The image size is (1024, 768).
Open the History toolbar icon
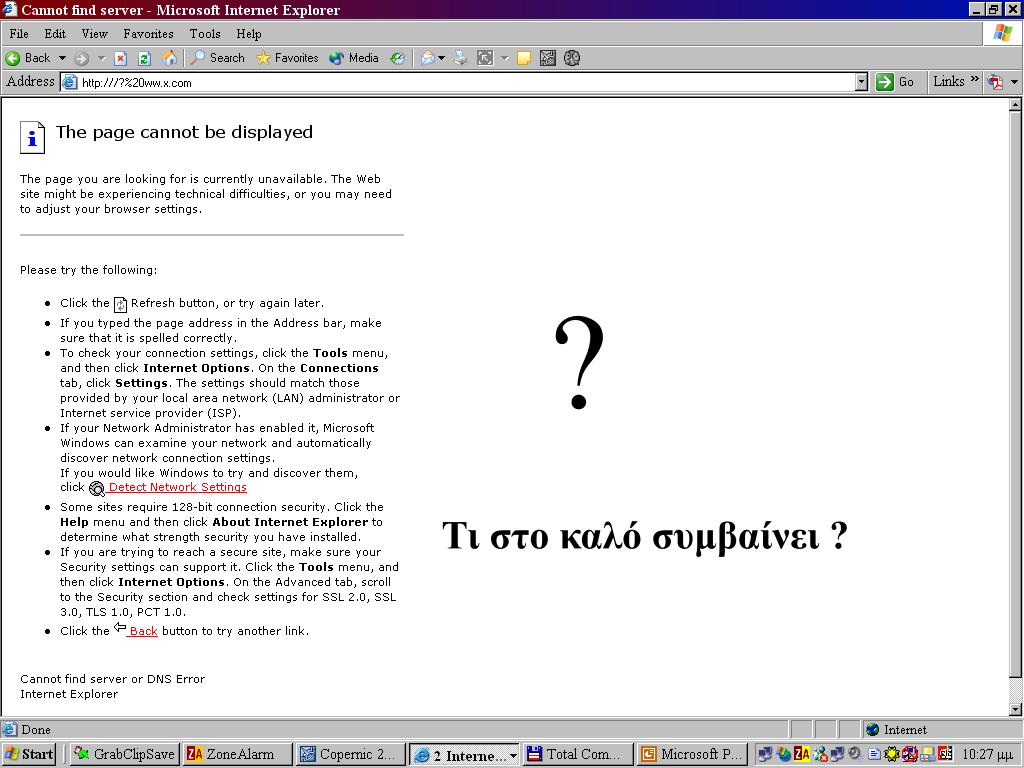(x=397, y=59)
